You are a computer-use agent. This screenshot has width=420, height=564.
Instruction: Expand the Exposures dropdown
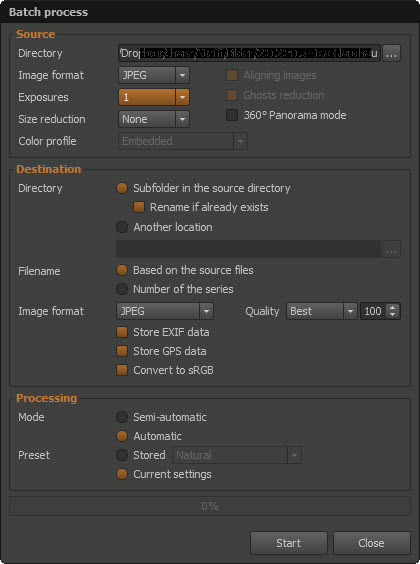tap(154, 97)
